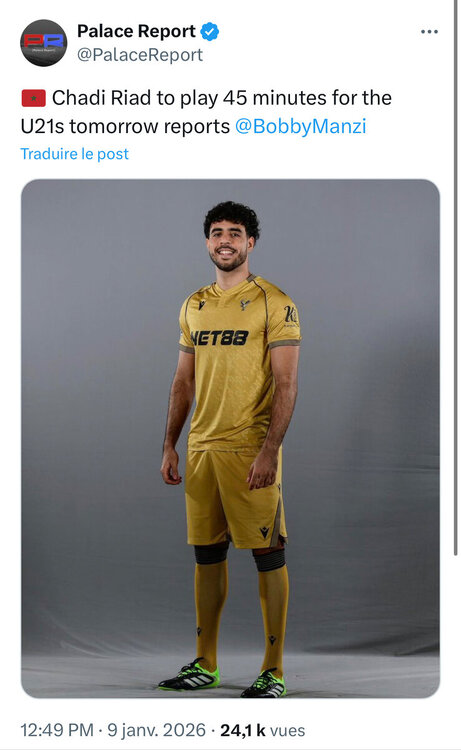
Task: Click the @PalaceReport handle
Action: (x=140, y=55)
